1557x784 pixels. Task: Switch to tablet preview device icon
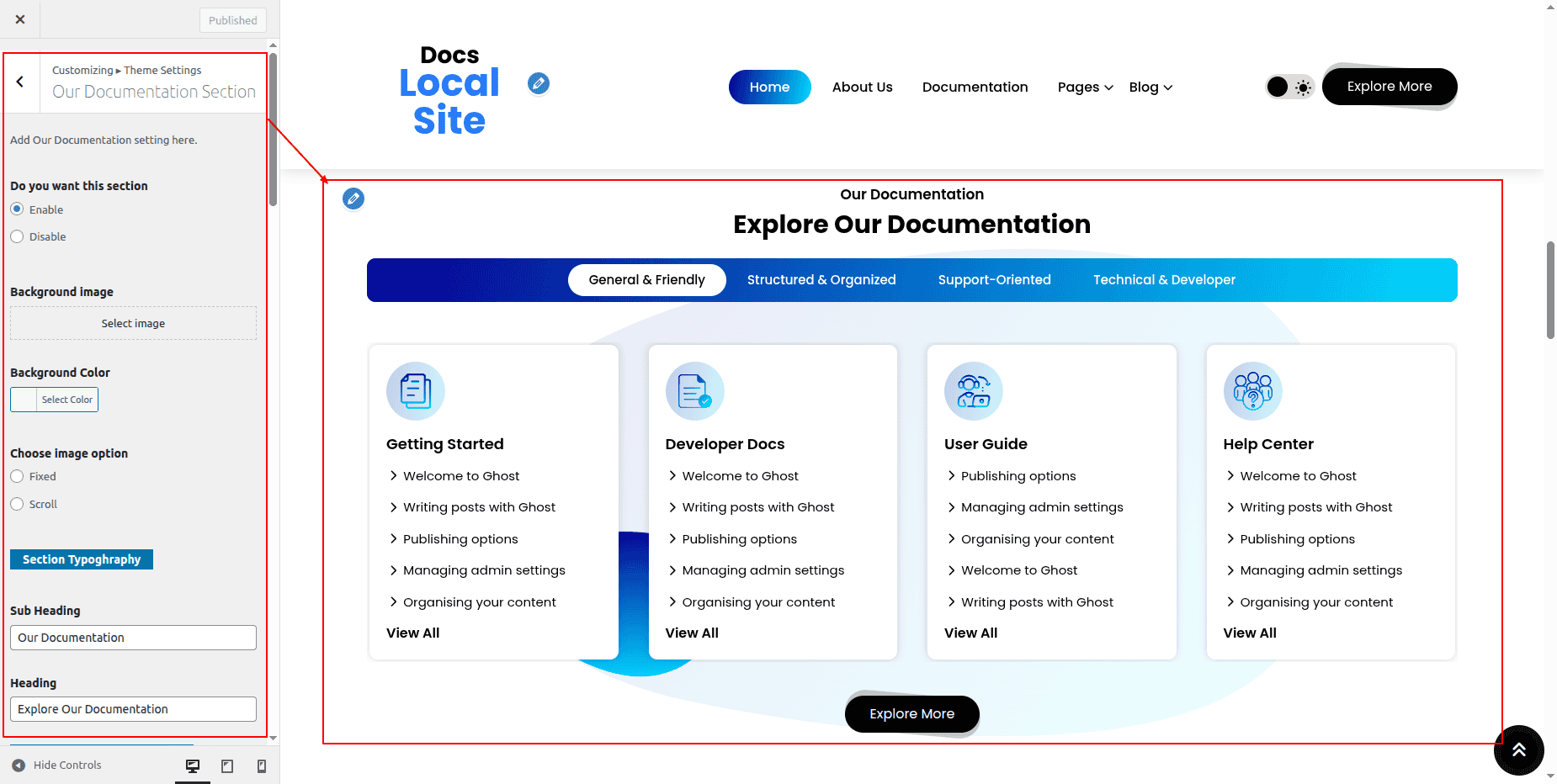point(227,765)
